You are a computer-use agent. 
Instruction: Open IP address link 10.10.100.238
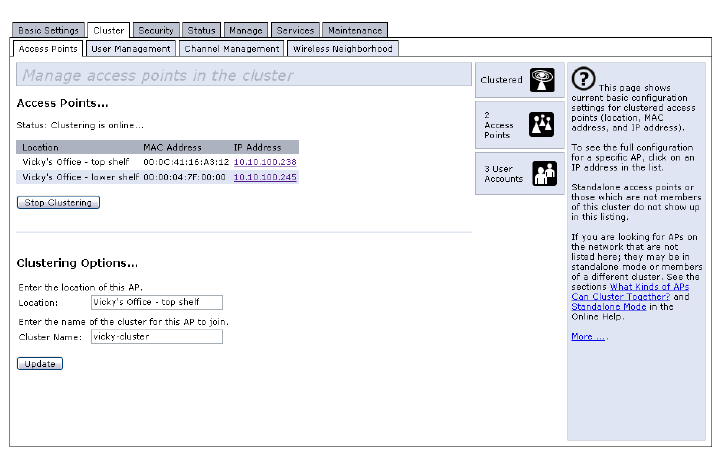[265, 162]
